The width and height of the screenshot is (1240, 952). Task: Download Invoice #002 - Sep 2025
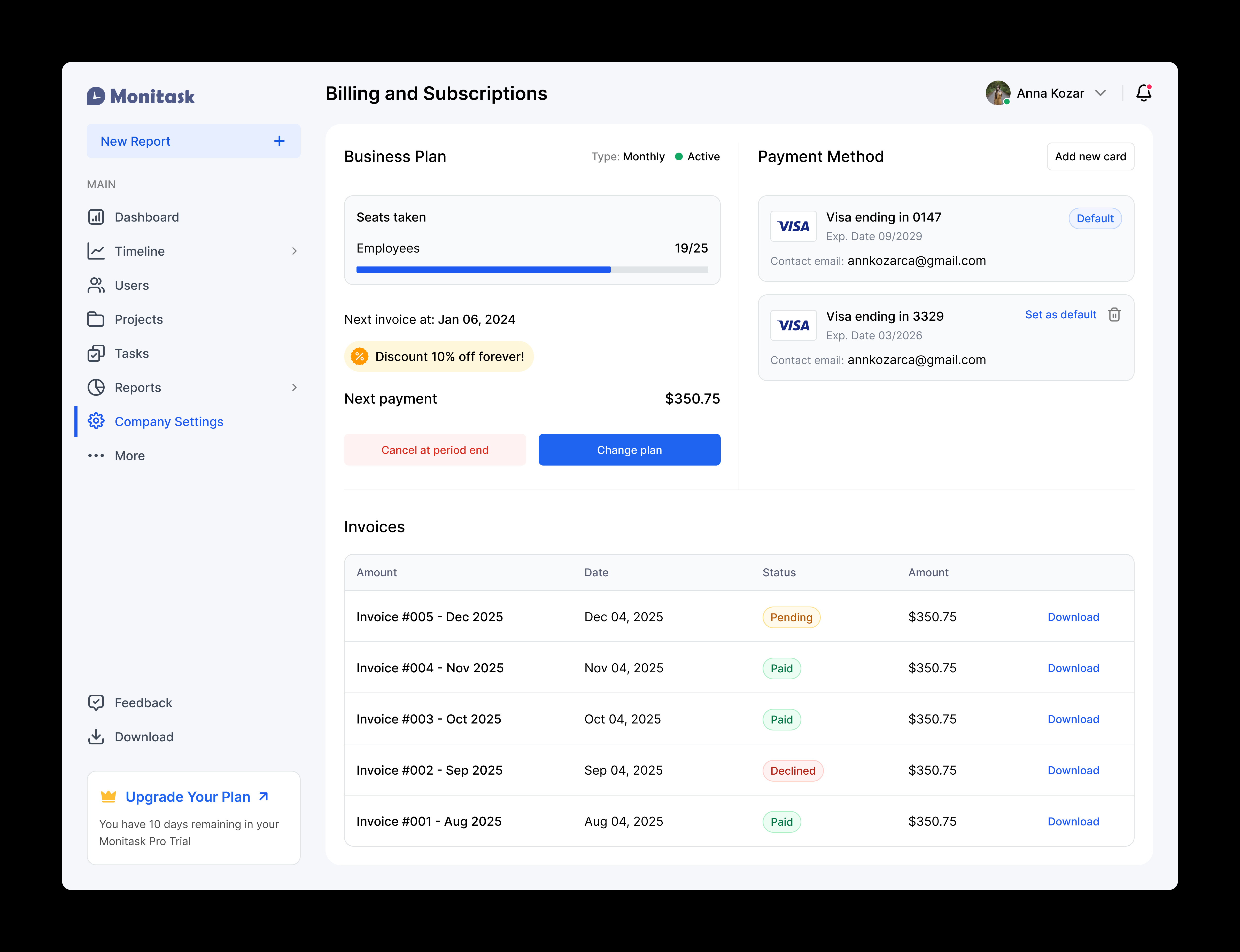1073,770
